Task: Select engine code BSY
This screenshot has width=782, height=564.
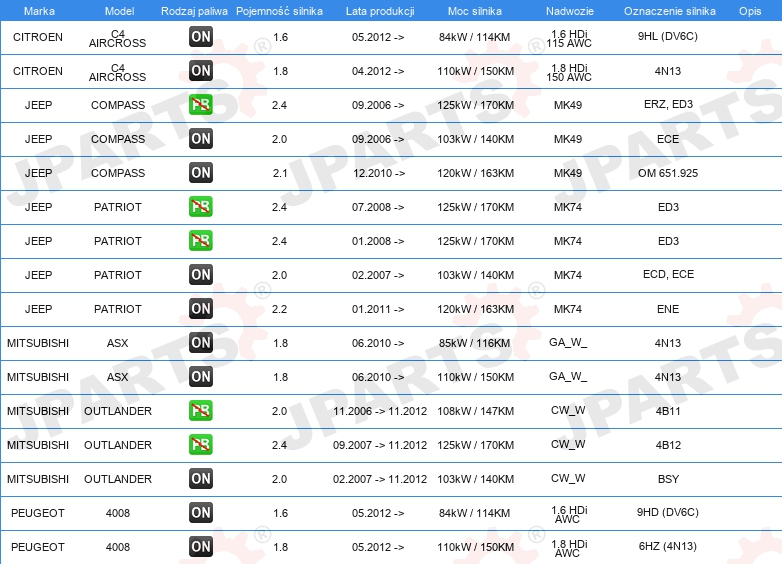Action: (x=668, y=479)
